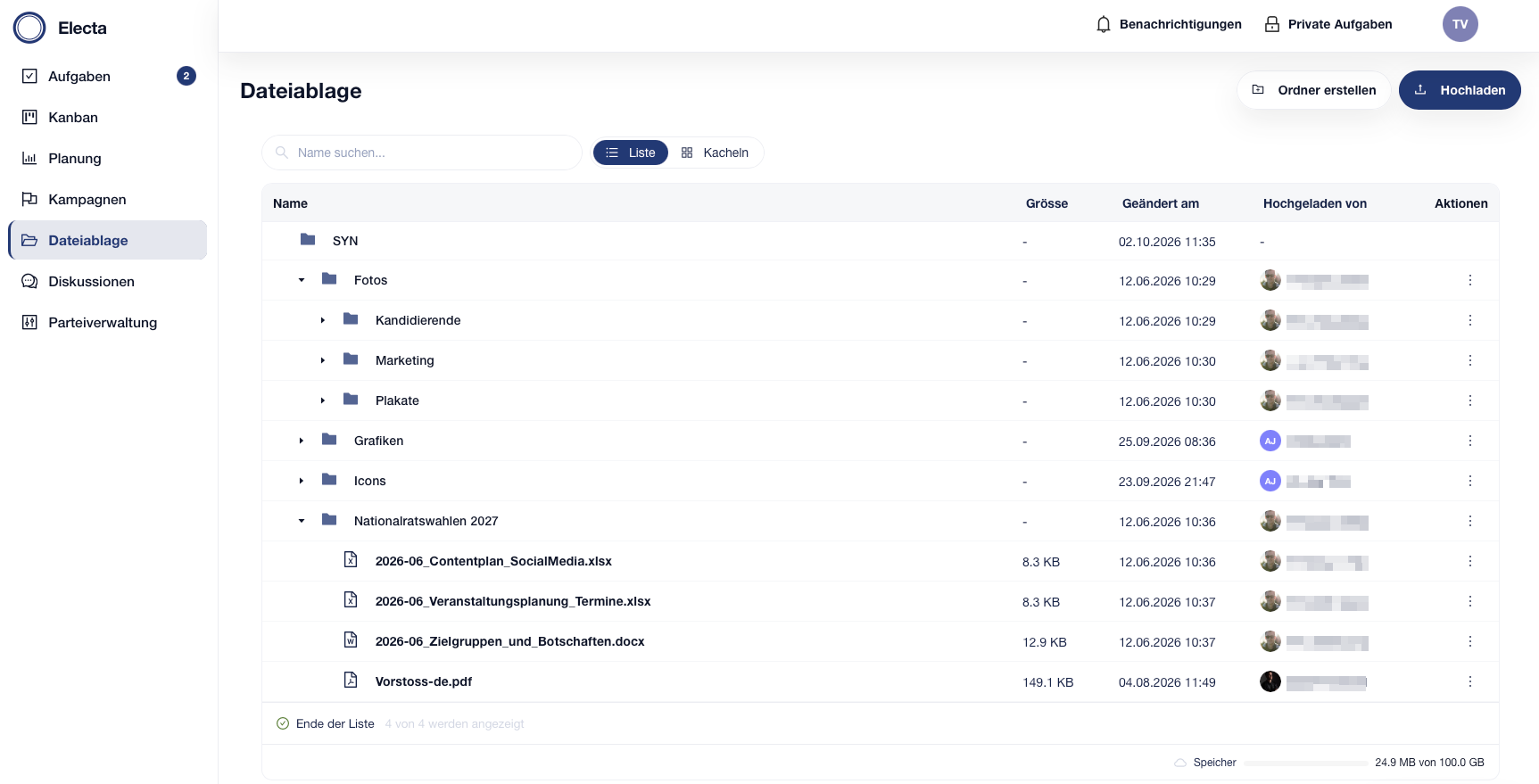
Task: Switch to Kacheln view
Action: coord(715,153)
